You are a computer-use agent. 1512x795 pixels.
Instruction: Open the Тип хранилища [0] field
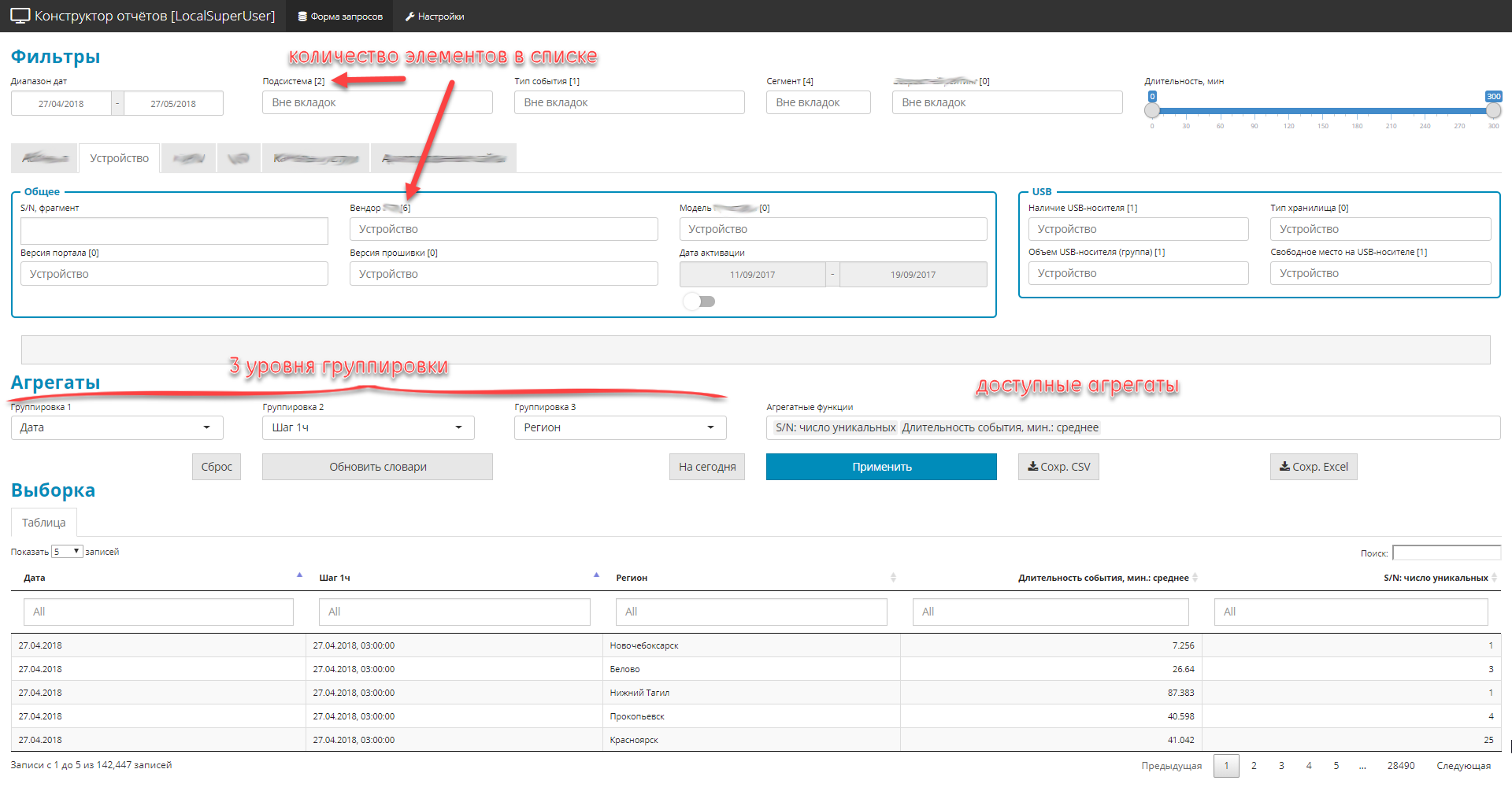(1380, 229)
